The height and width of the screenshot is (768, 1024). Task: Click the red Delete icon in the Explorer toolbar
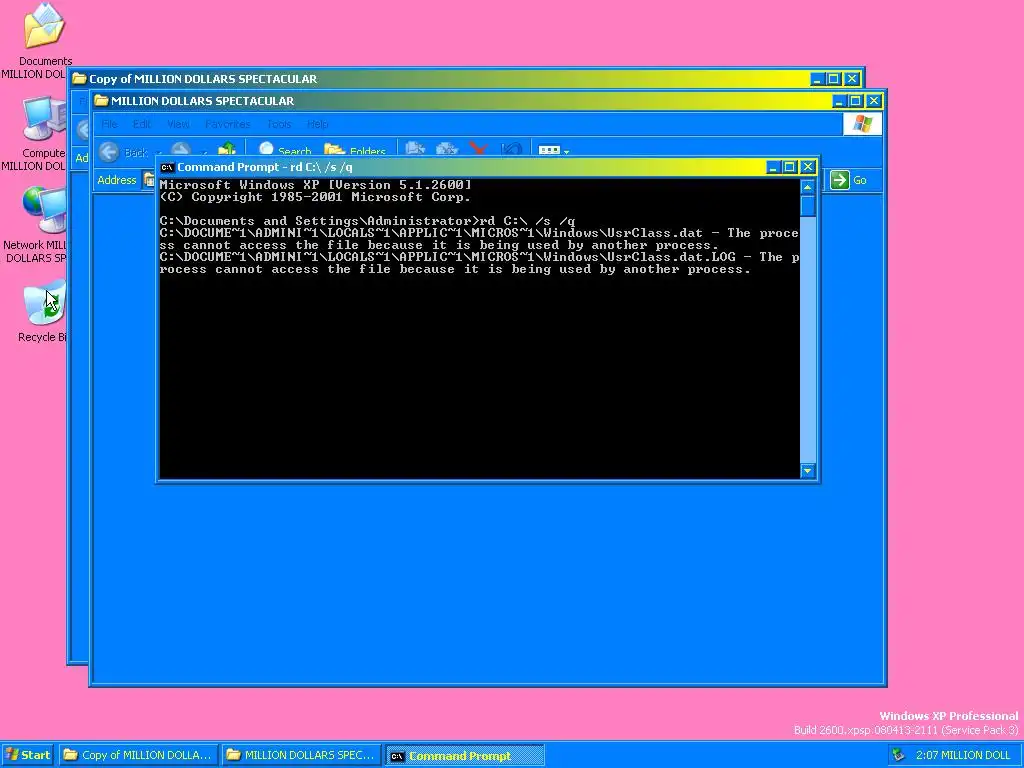(479, 150)
